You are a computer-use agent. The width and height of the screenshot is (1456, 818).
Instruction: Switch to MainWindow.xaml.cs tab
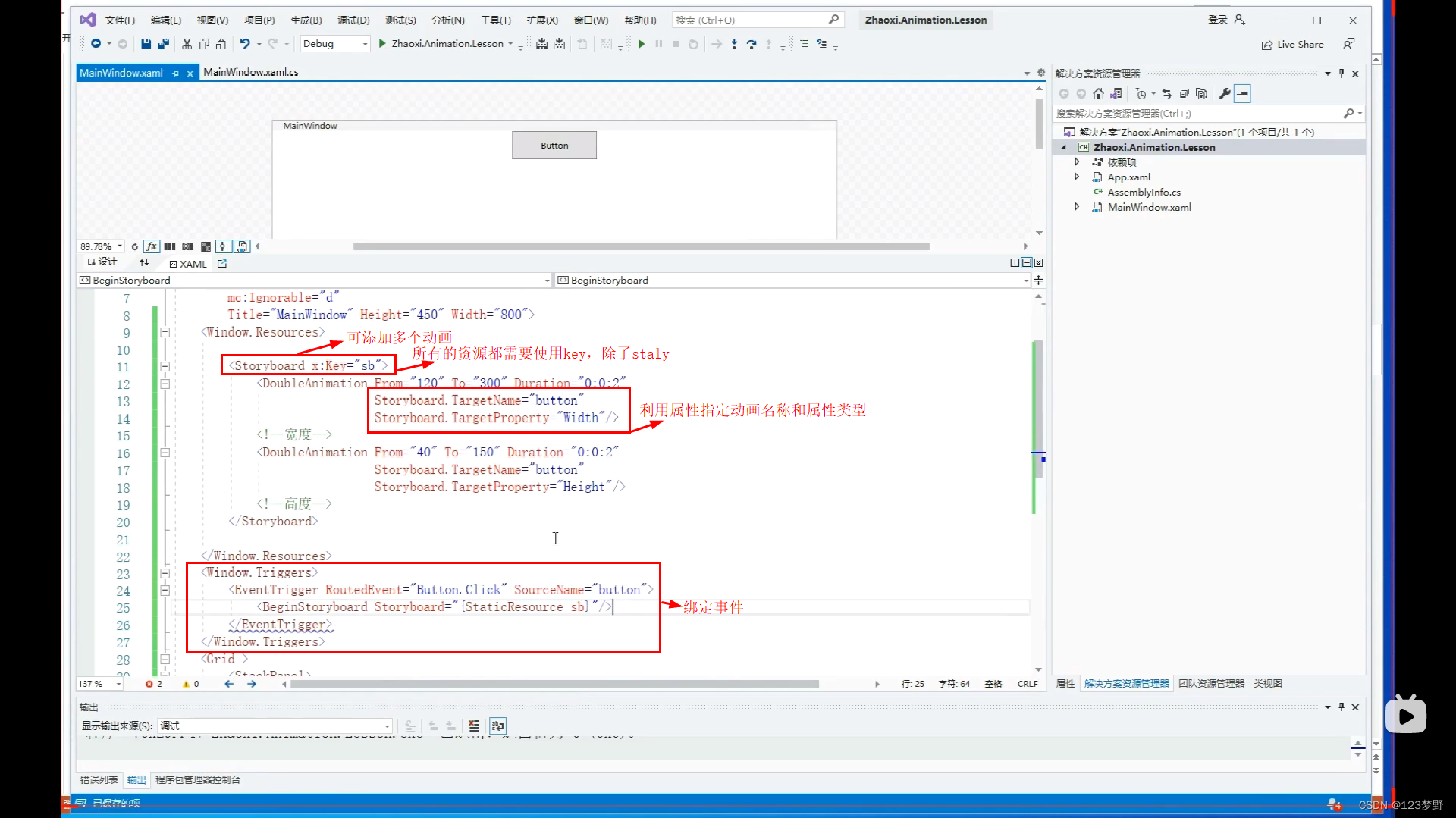click(251, 72)
